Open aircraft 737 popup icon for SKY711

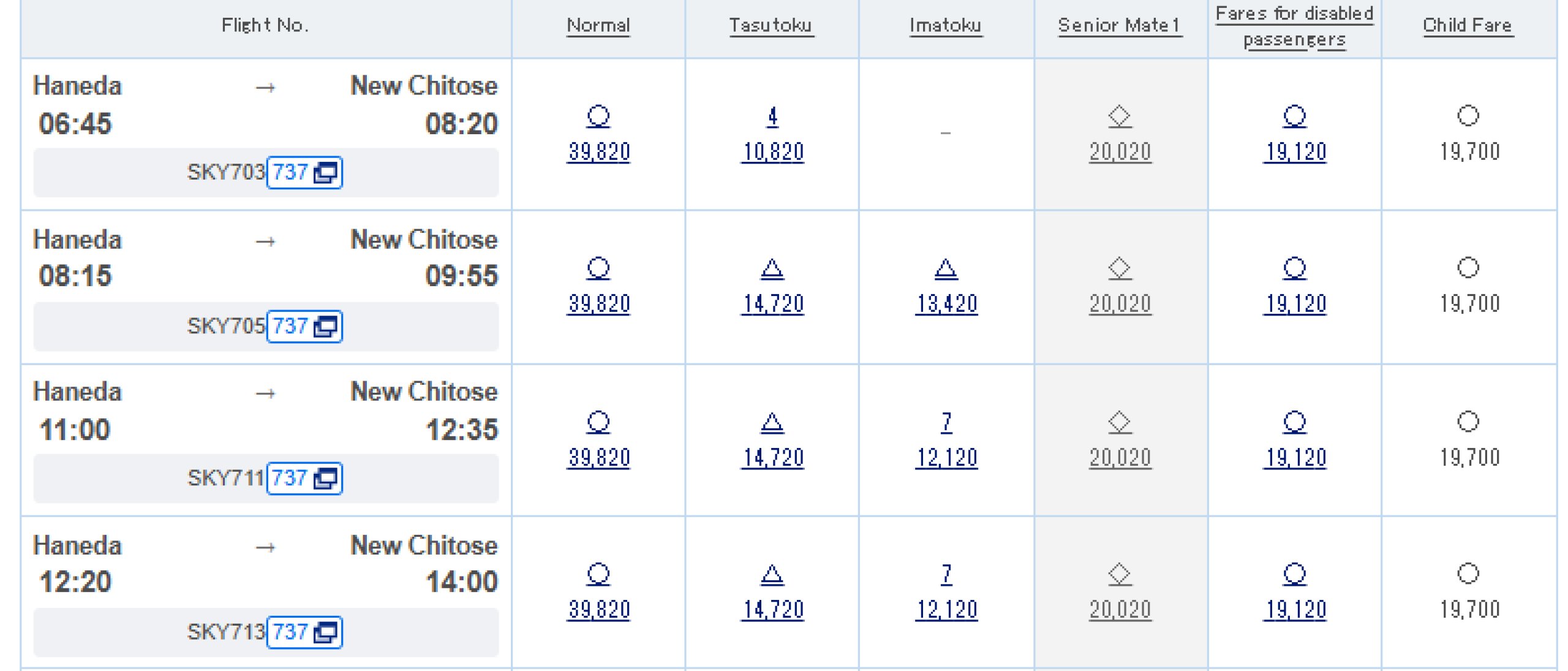coord(325,479)
